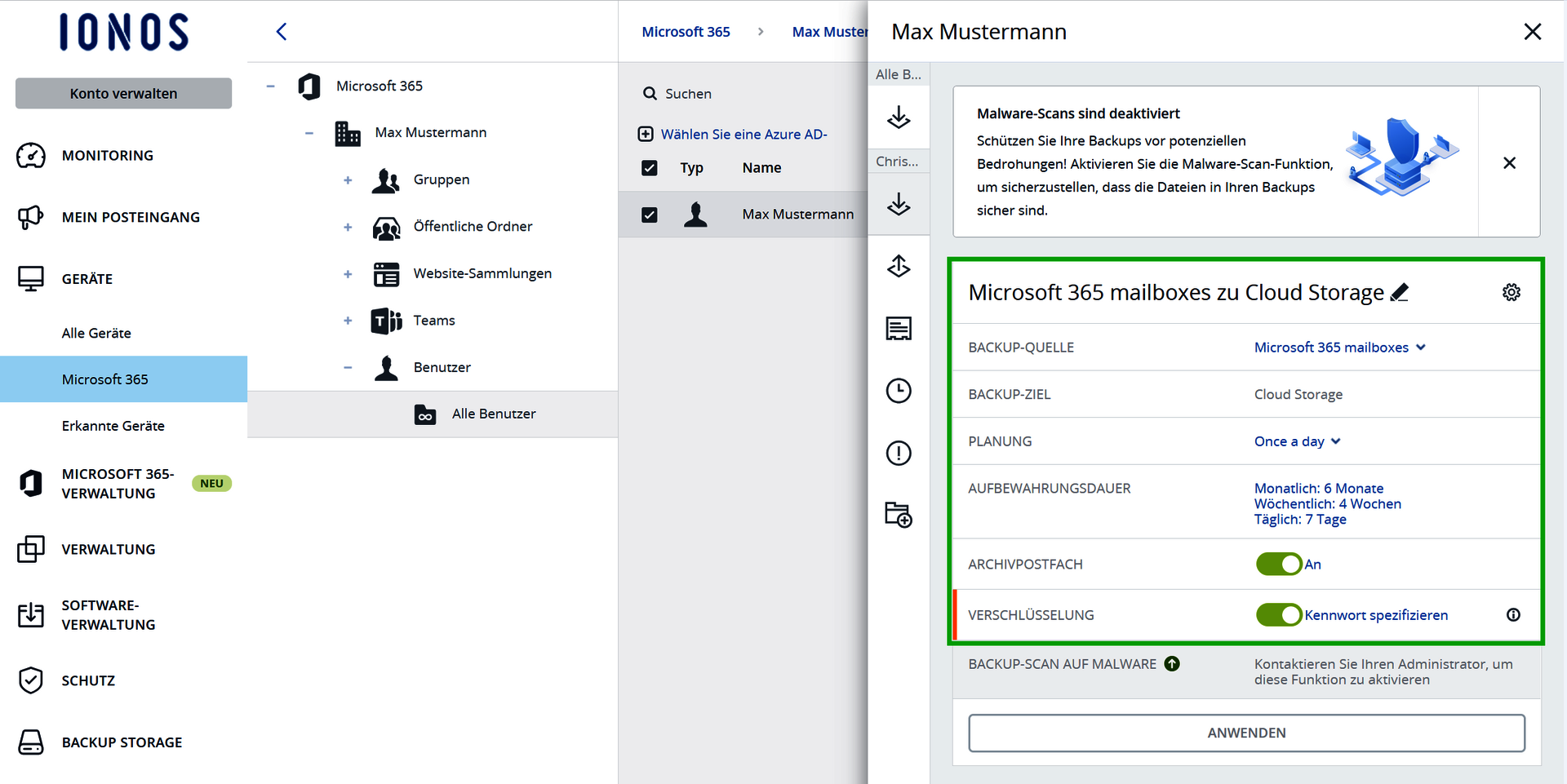This screenshot has height=784, width=1567.
Task: Expand the Teams tree node
Action: coord(348,321)
